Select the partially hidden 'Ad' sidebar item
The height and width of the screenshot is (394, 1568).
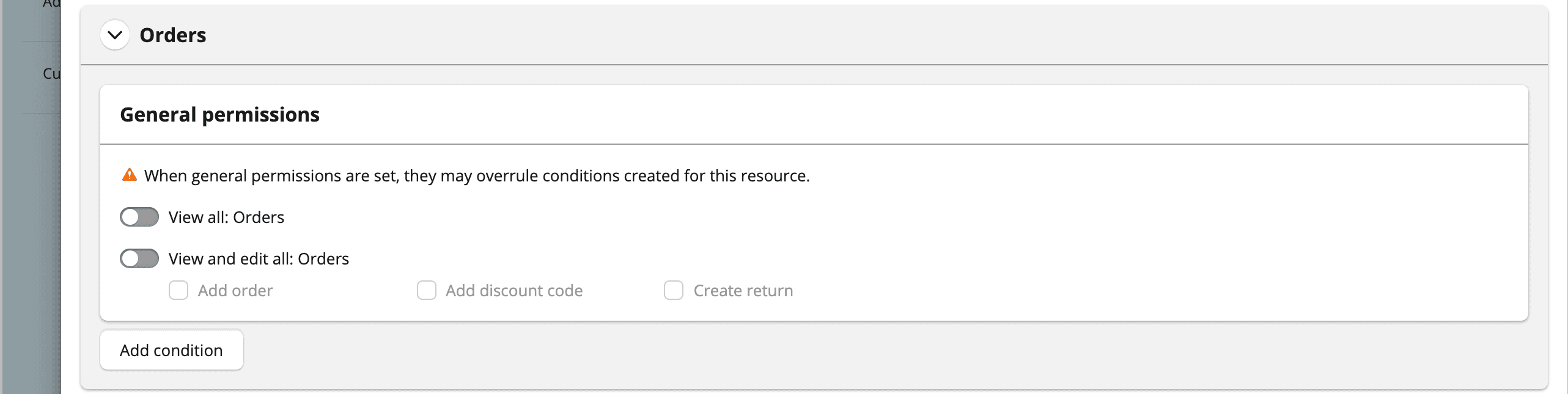(x=51, y=4)
